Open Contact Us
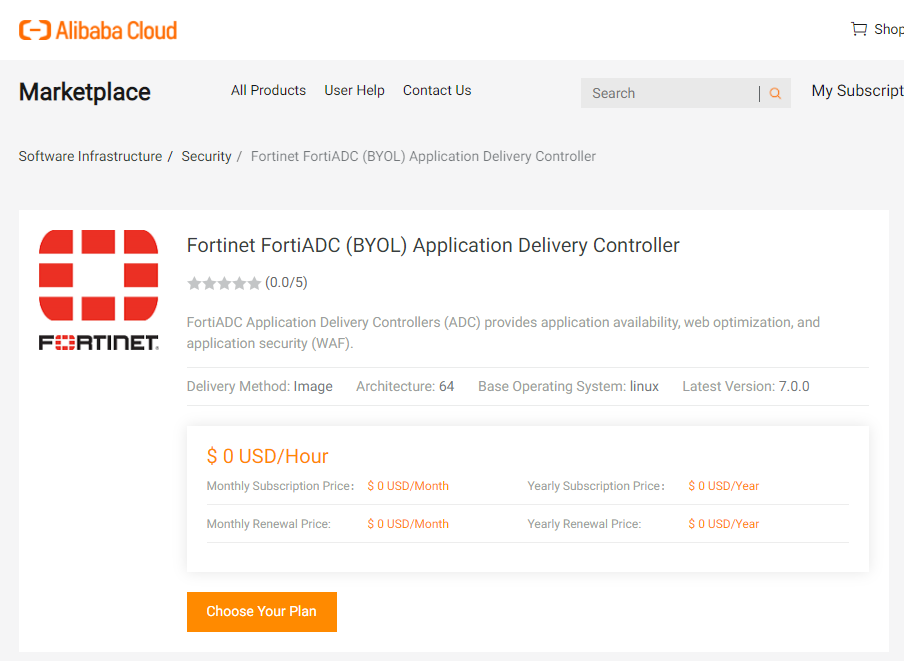The height and width of the screenshot is (661, 904). click(x=437, y=90)
